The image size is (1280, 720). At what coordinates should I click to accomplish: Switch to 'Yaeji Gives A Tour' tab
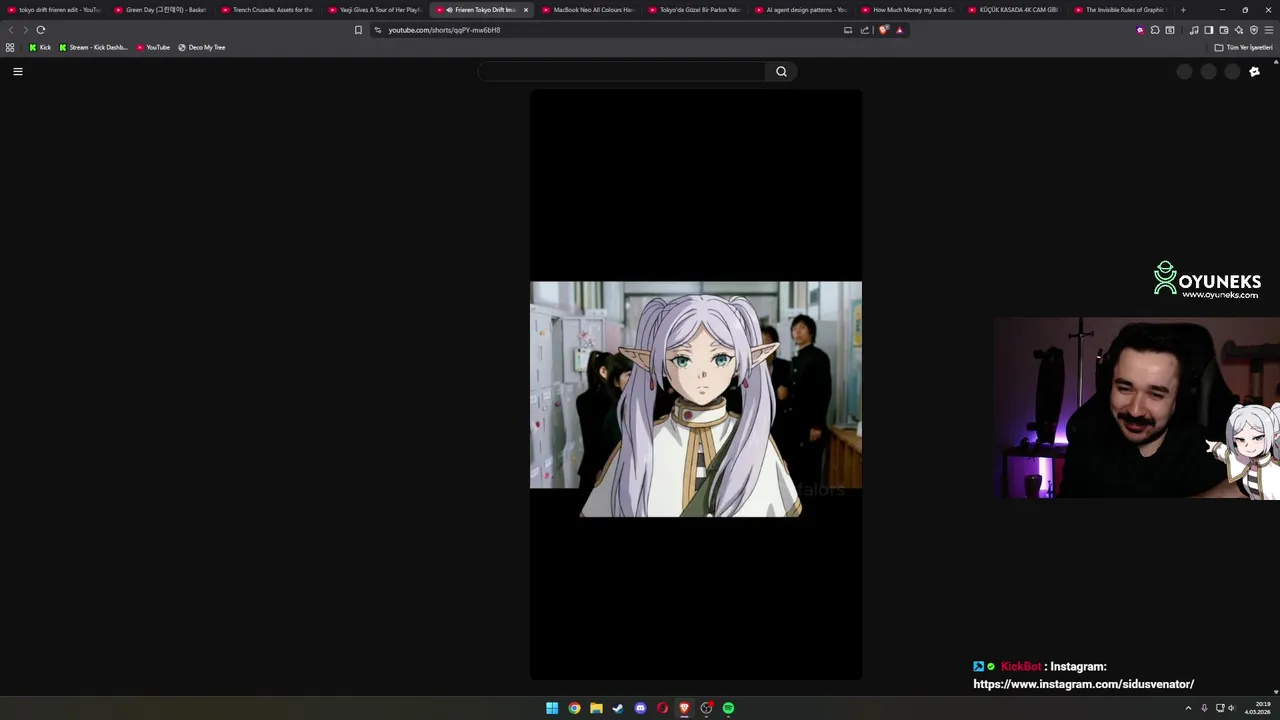point(375,10)
